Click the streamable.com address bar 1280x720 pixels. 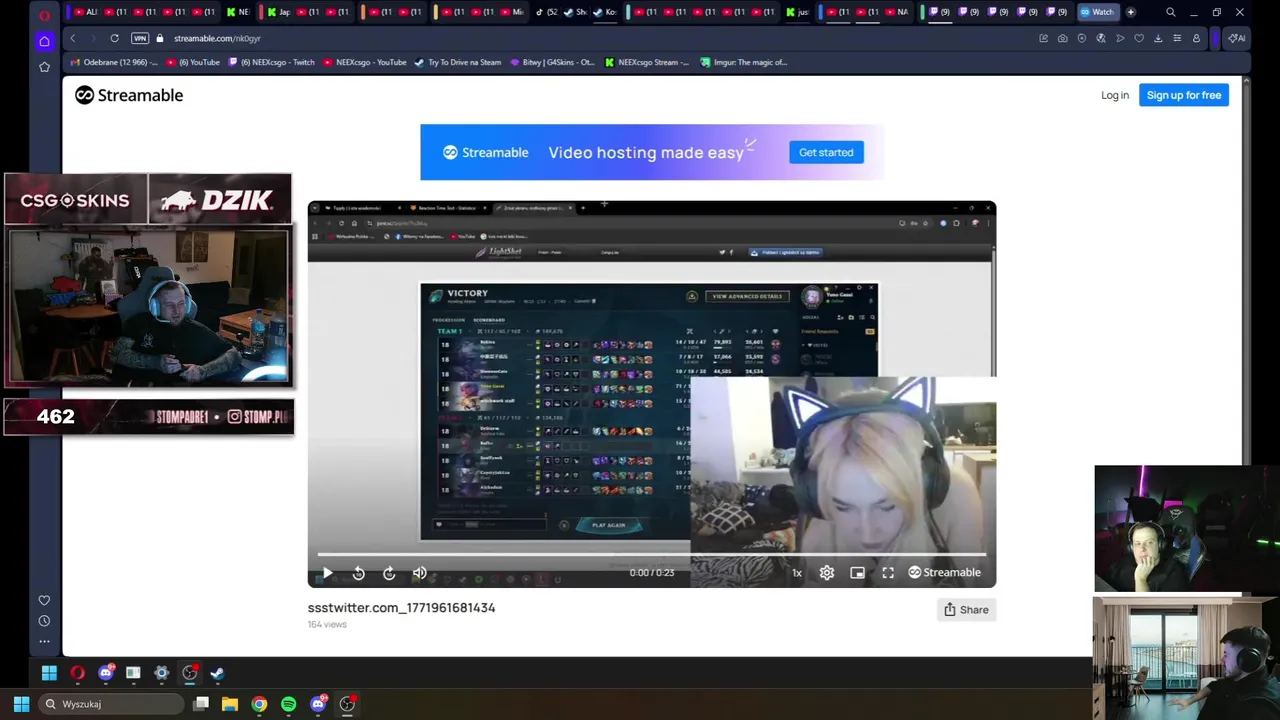[217, 38]
